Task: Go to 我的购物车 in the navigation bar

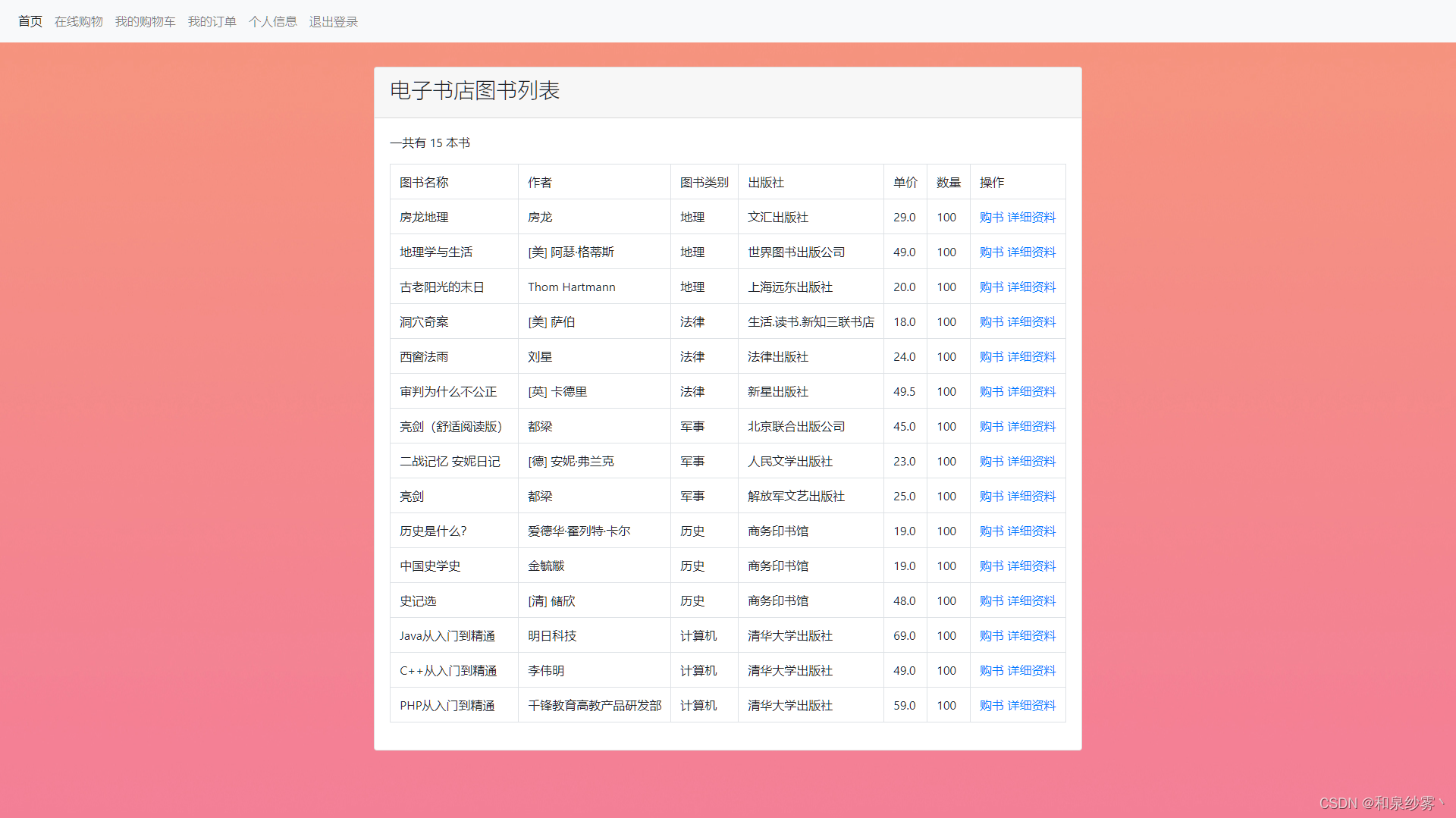Action: pyautogui.click(x=145, y=21)
